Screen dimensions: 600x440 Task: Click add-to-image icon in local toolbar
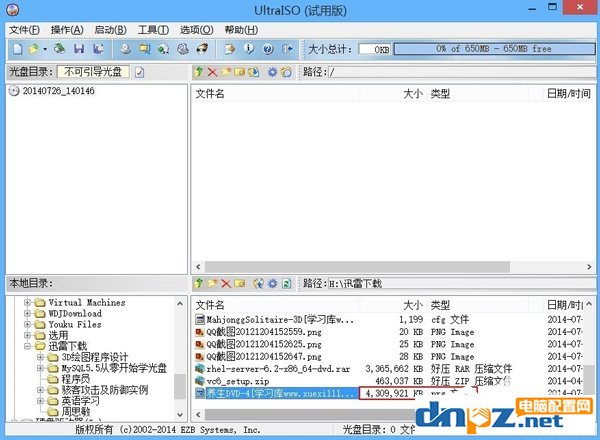[x=258, y=283]
